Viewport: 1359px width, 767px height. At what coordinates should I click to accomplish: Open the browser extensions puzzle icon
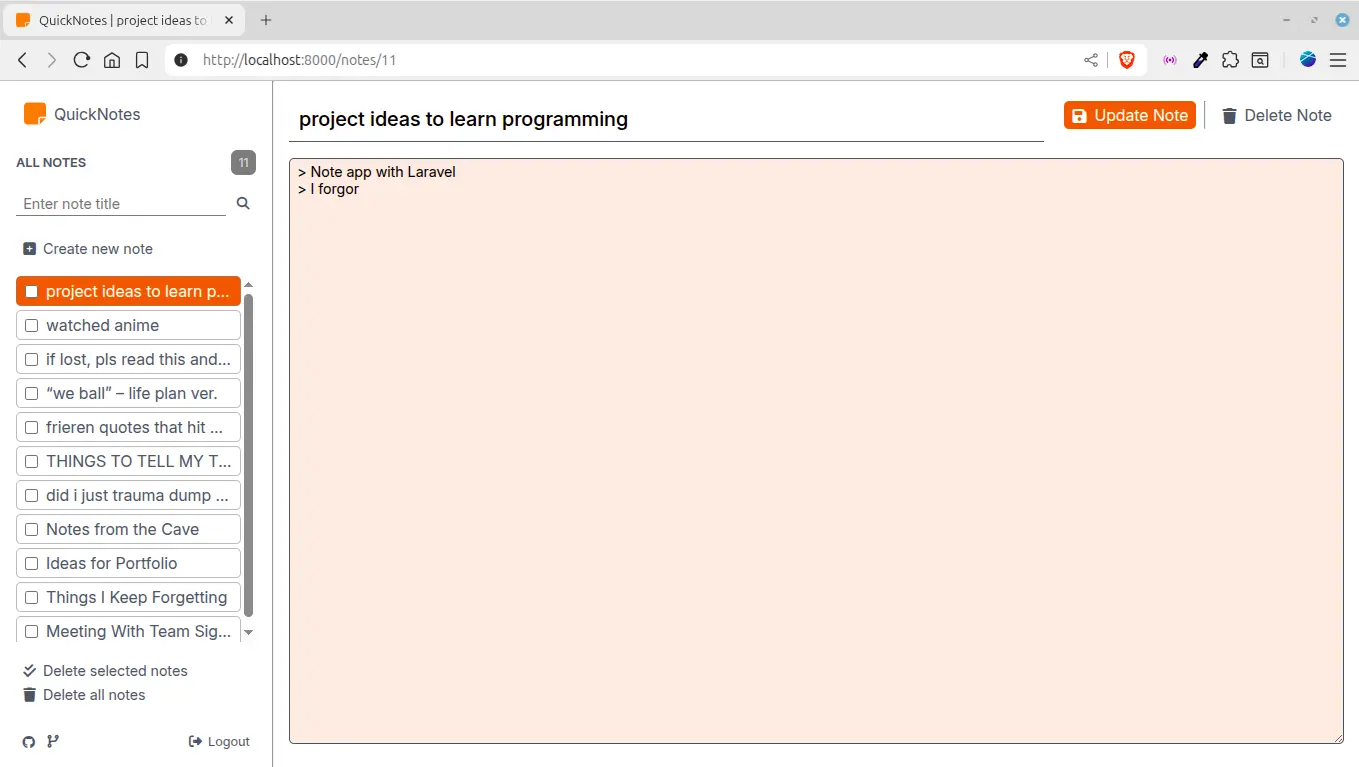[x=1230, y=60]
